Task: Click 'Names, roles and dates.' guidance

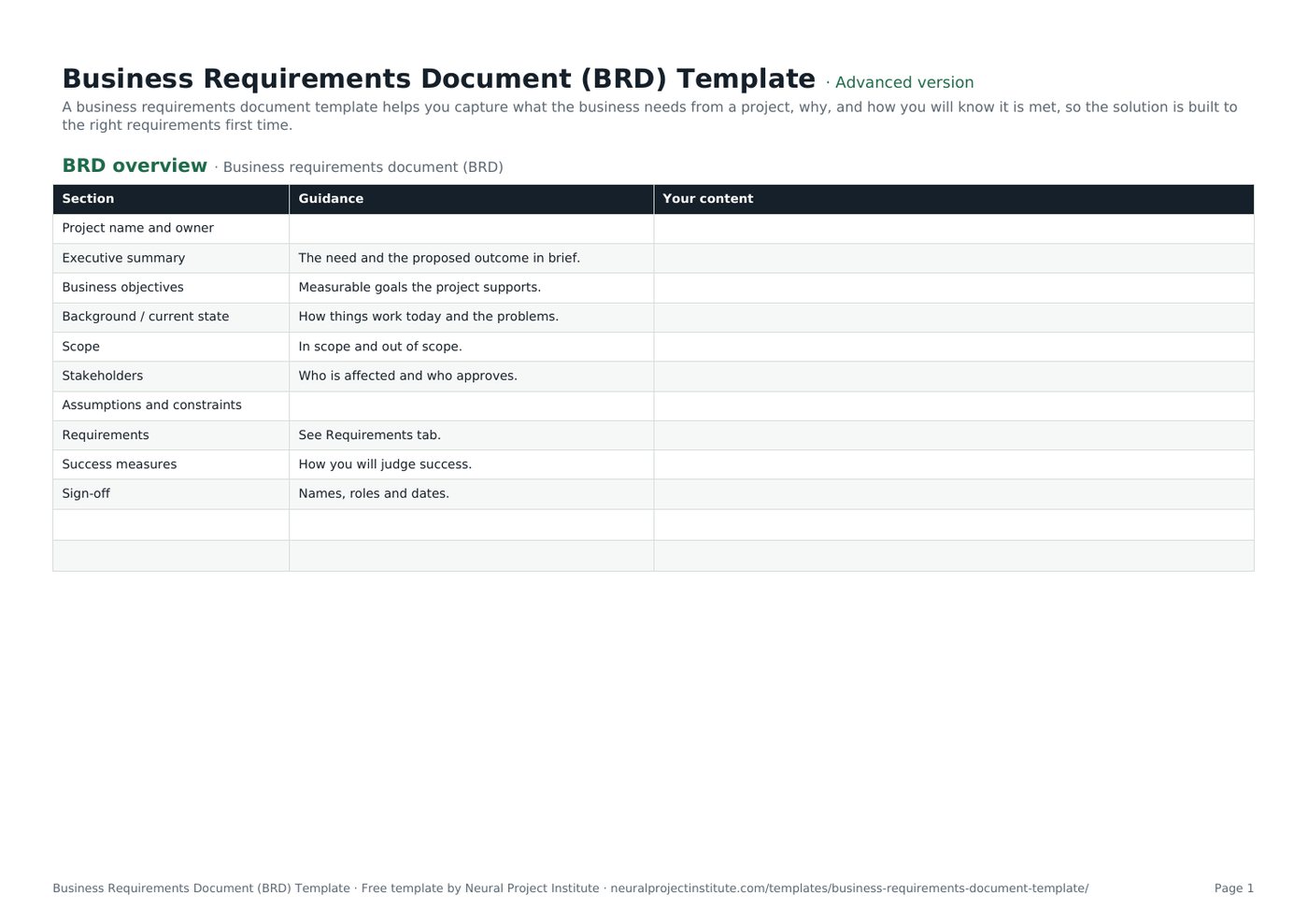Action: coord(374,493)
